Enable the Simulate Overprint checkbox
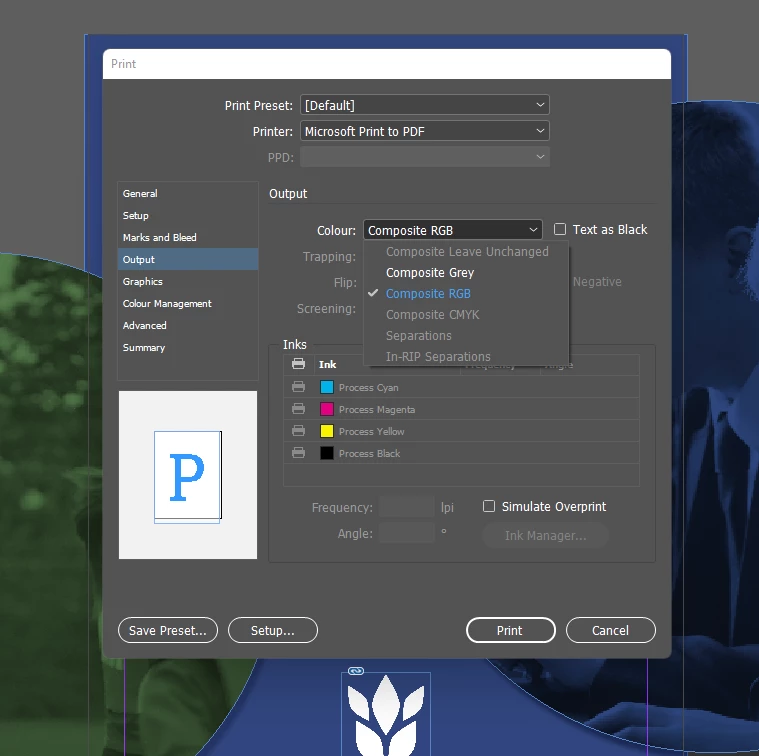The image size is (759, 756). (x=489, y=506)
